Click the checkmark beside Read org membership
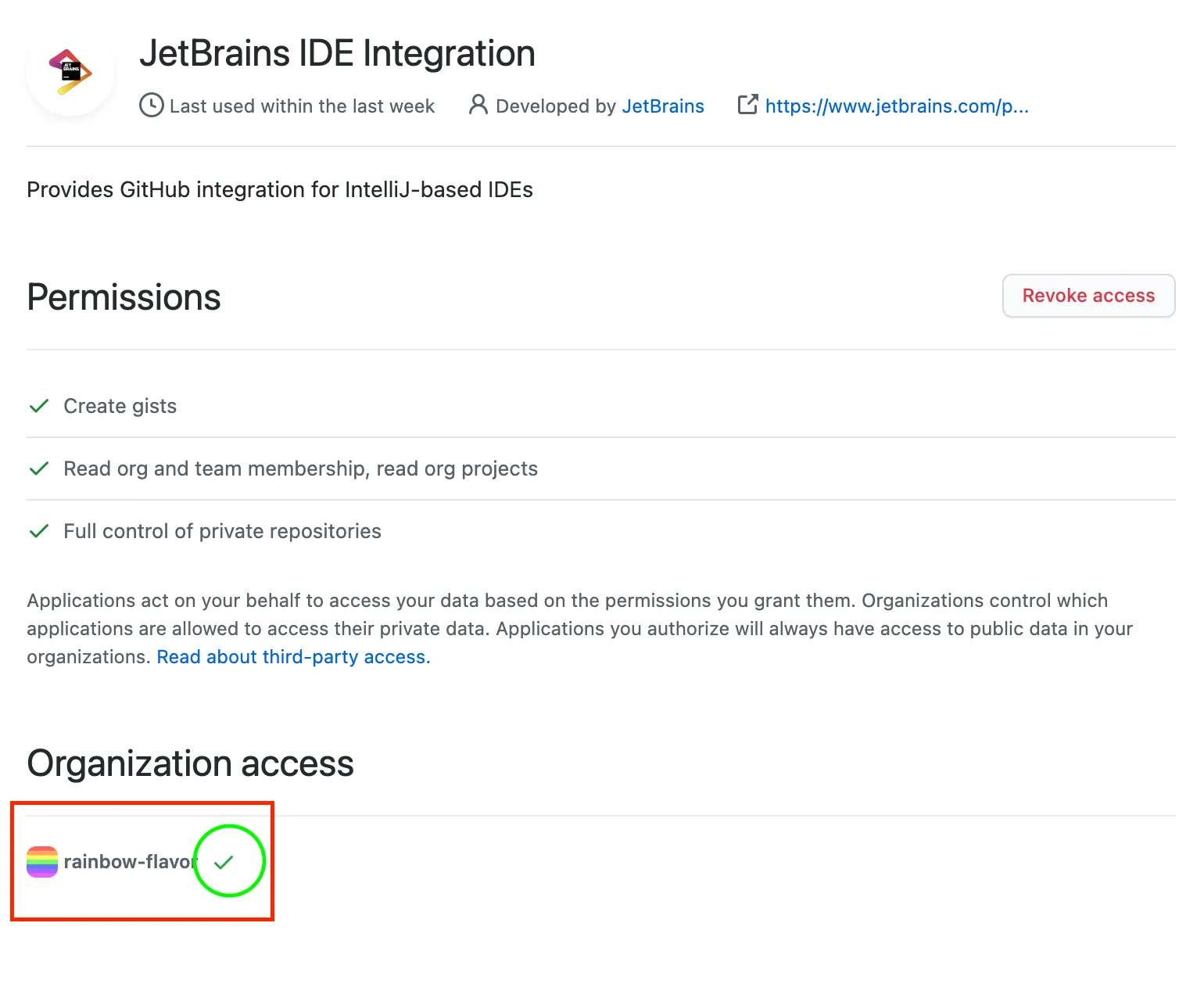 39,469
